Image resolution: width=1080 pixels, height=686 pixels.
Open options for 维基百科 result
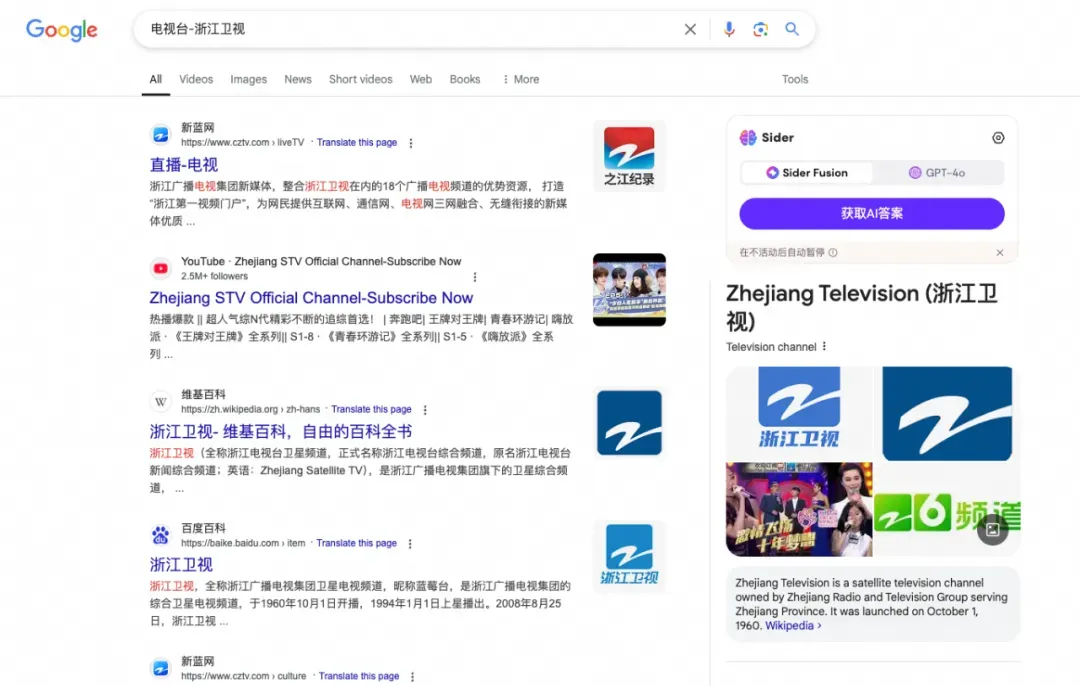tap(425, 410)
